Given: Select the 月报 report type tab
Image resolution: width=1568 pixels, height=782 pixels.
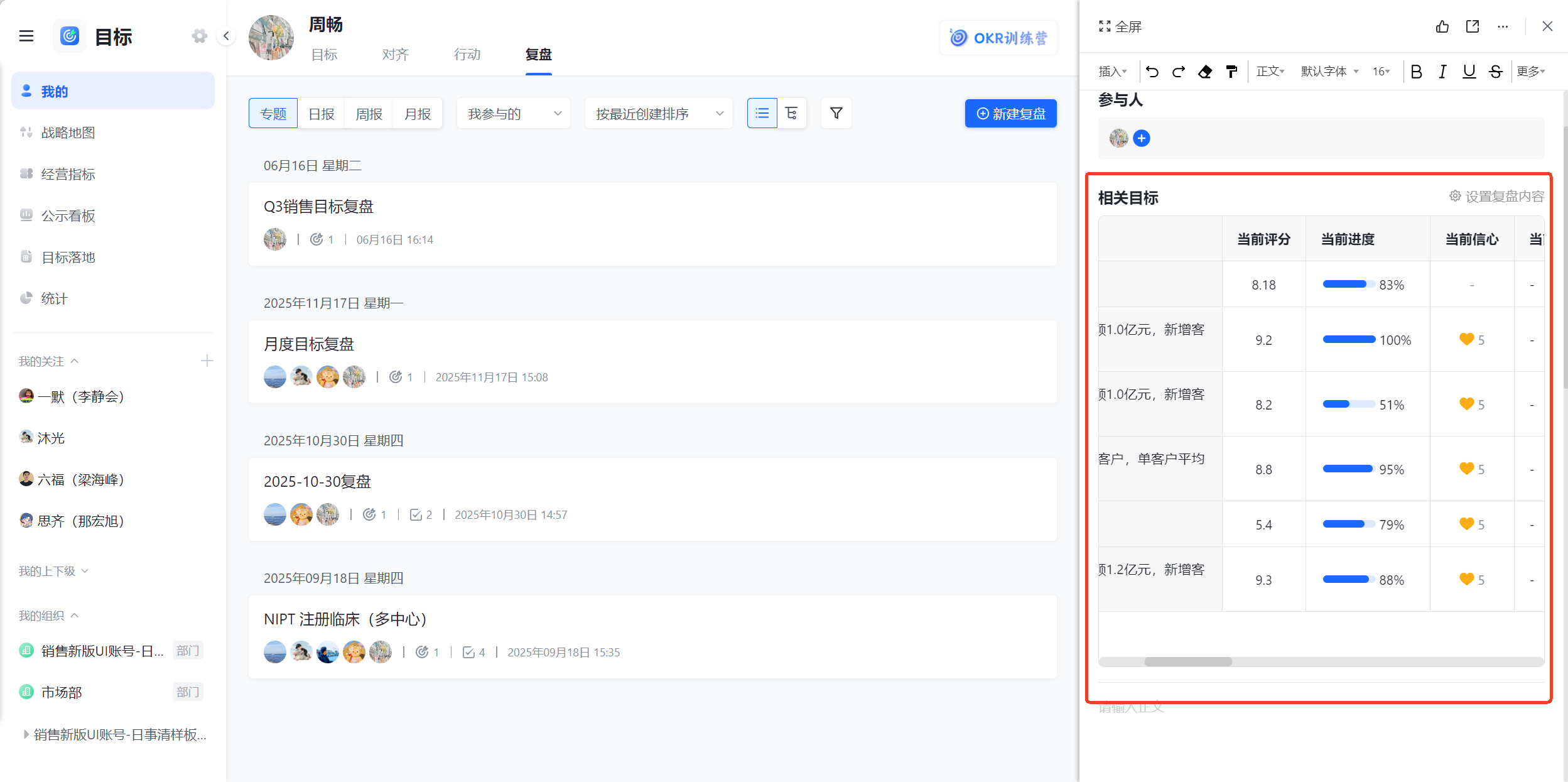Looking at the screenshot, I should (417, 113).
